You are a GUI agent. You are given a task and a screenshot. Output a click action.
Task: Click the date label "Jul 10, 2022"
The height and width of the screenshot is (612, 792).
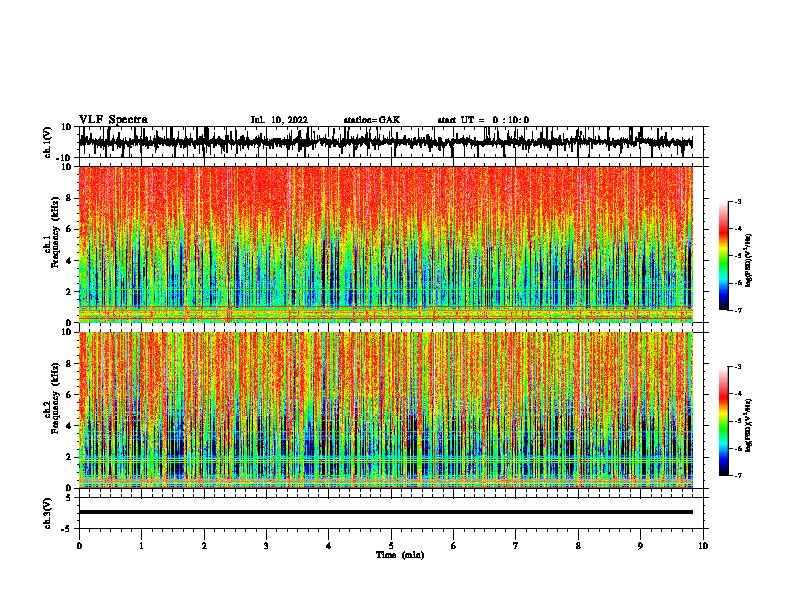[279, 120]
